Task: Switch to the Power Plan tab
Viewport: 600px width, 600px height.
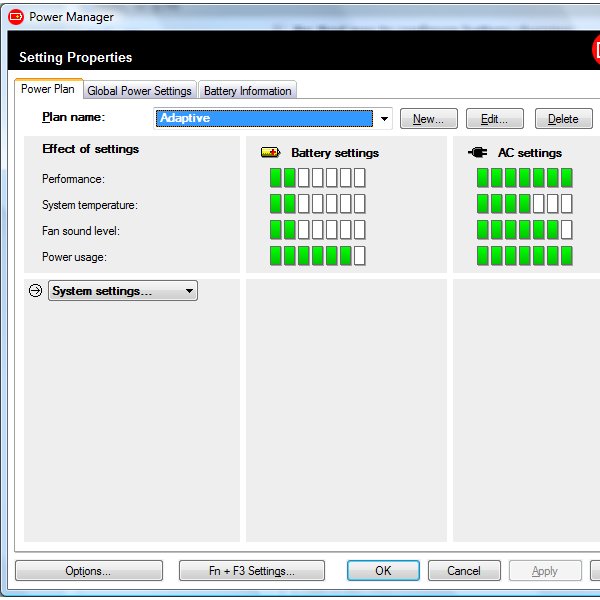Action: coord(49,89)
